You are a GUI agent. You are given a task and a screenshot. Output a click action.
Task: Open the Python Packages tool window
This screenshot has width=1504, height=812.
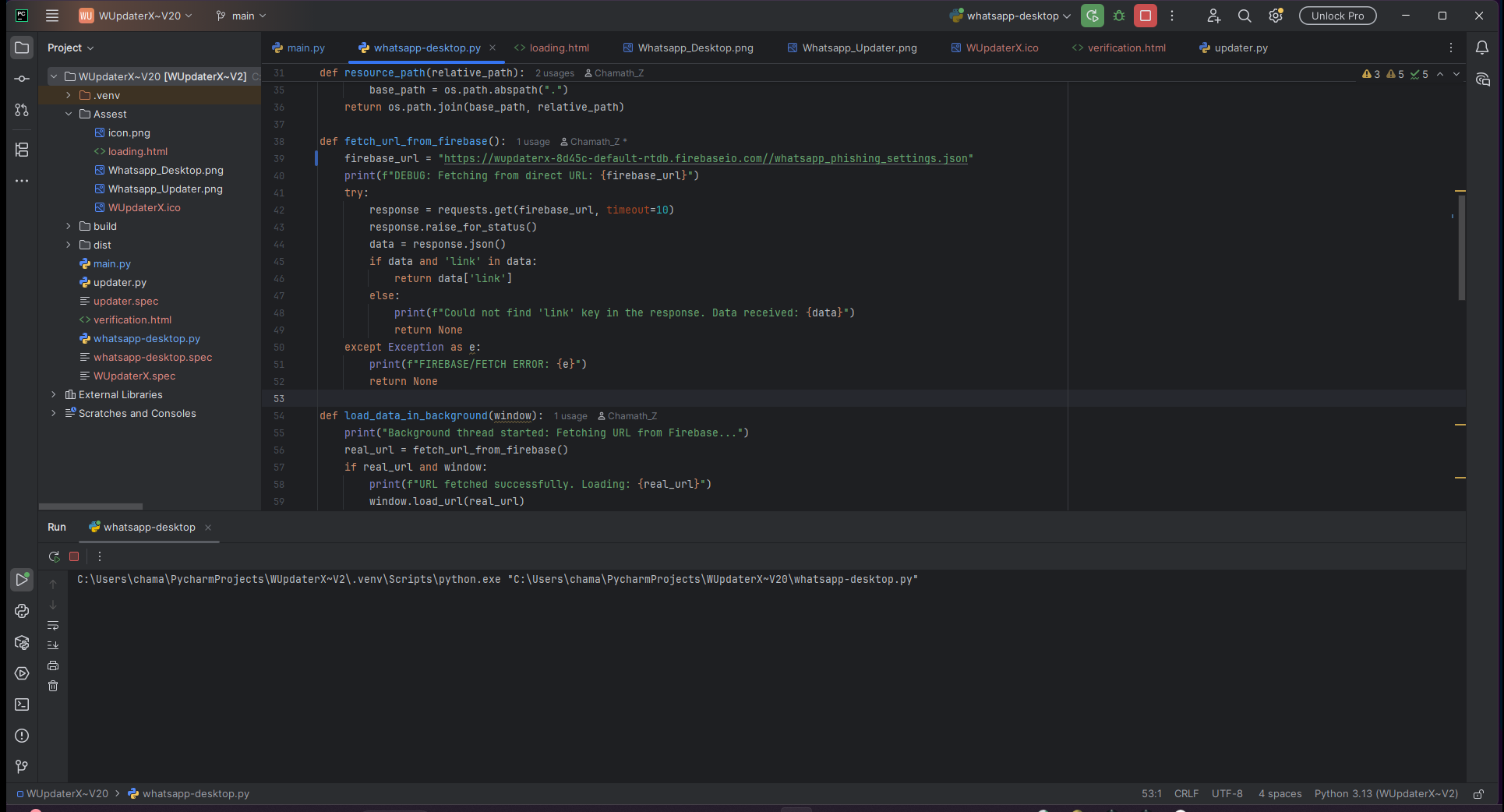pyautogui.click(x=22, y=642)
